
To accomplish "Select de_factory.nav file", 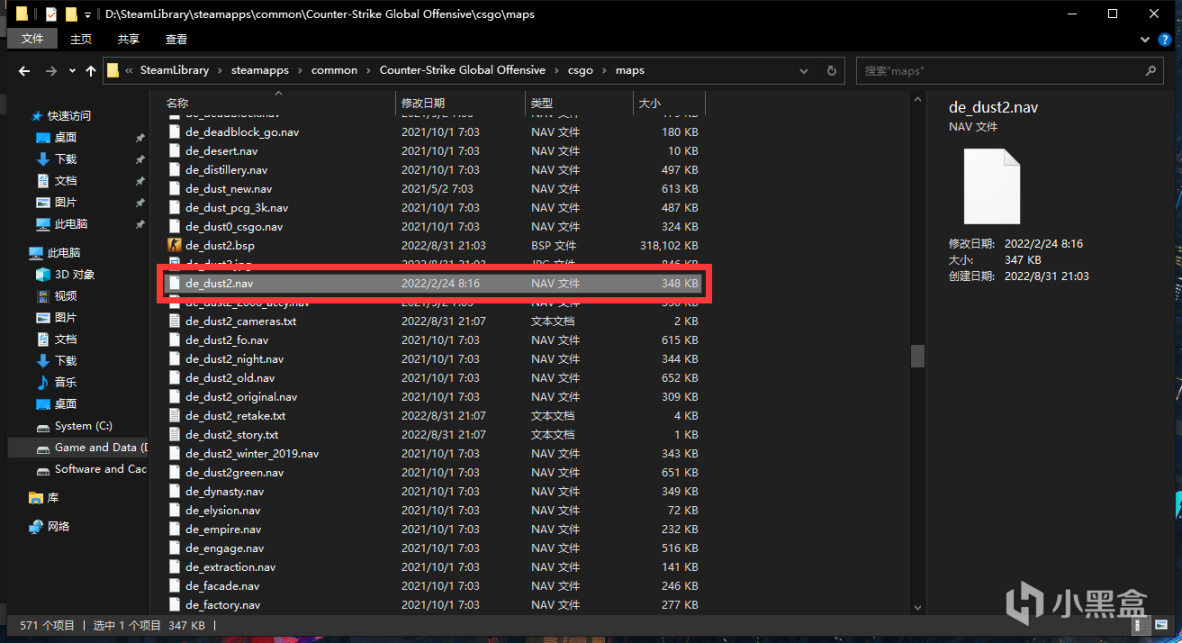I will [x=222, y=605].
